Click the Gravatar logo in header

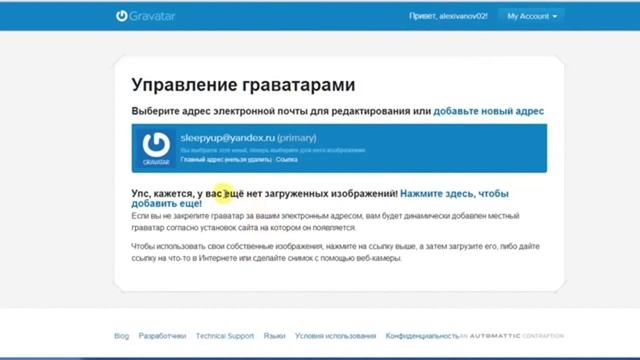(x=145, y=16)
